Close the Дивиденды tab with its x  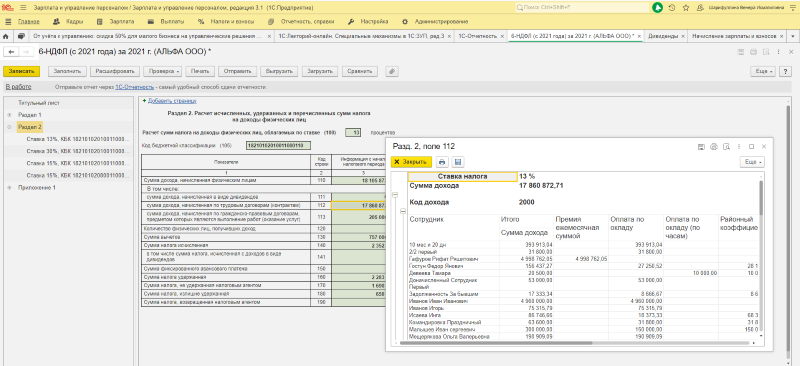pos(683,37)
